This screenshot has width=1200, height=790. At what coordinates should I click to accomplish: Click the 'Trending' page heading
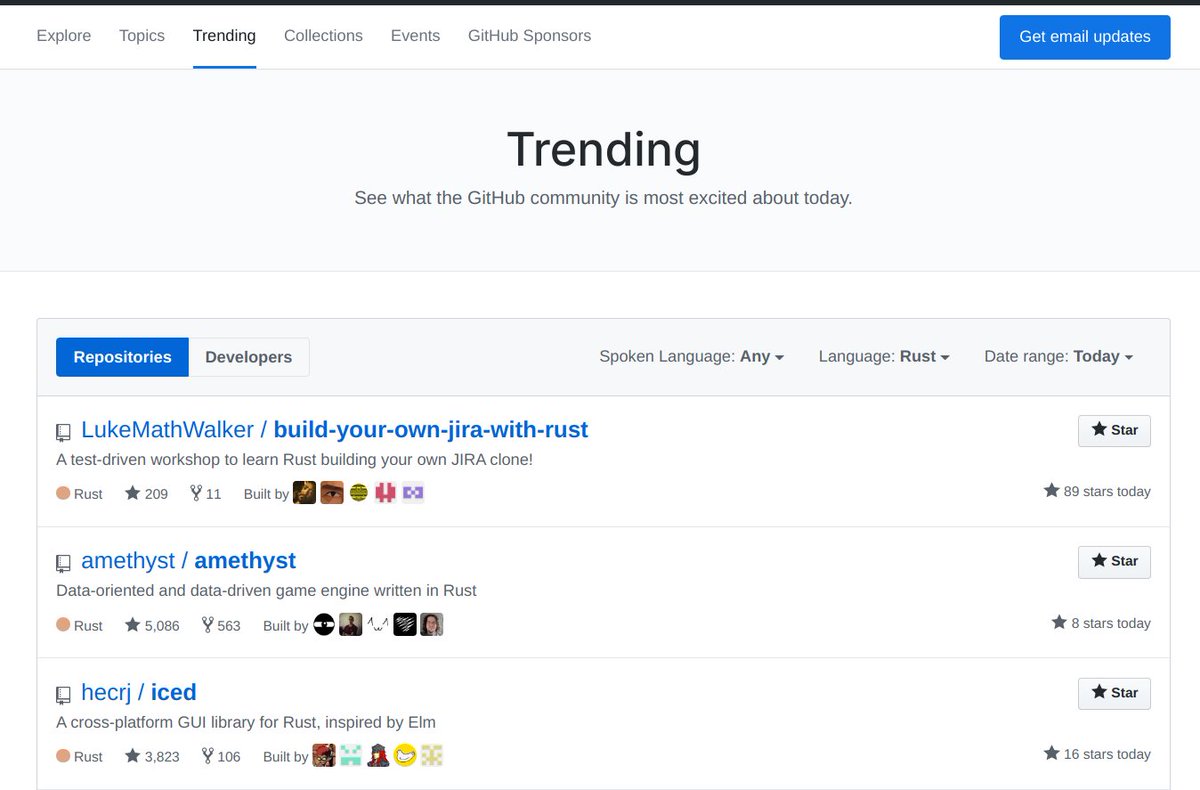(x=603, y=150)
